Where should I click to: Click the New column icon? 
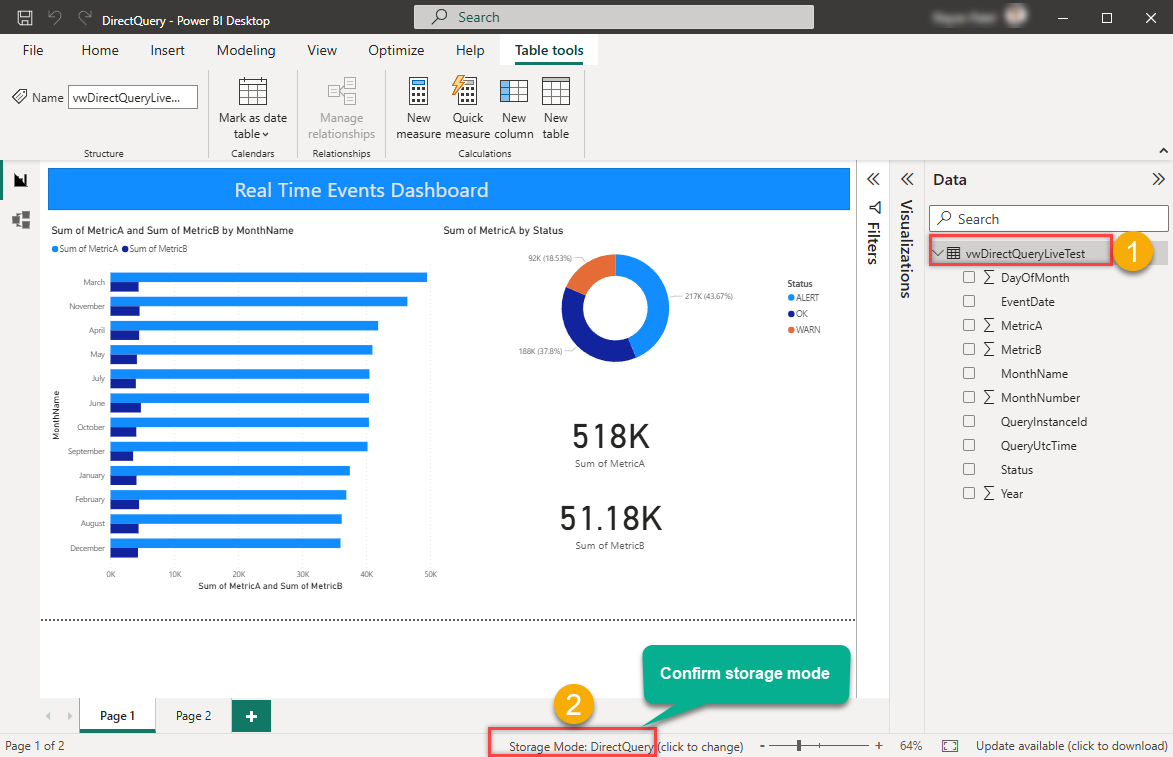click(x=514, y=92)
